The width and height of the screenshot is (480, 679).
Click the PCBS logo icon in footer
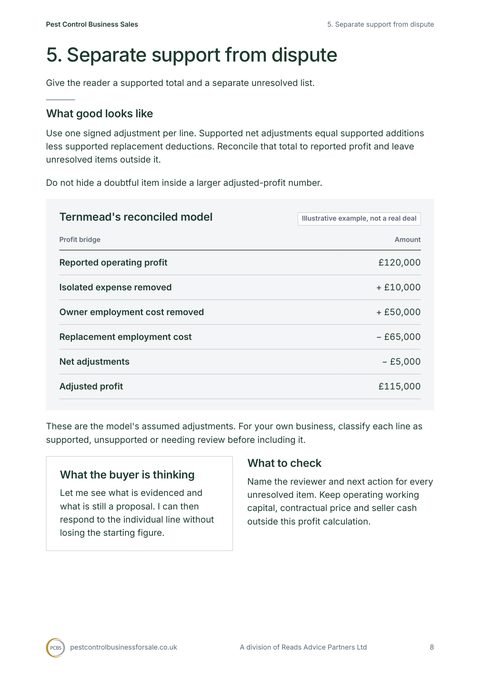55,647
